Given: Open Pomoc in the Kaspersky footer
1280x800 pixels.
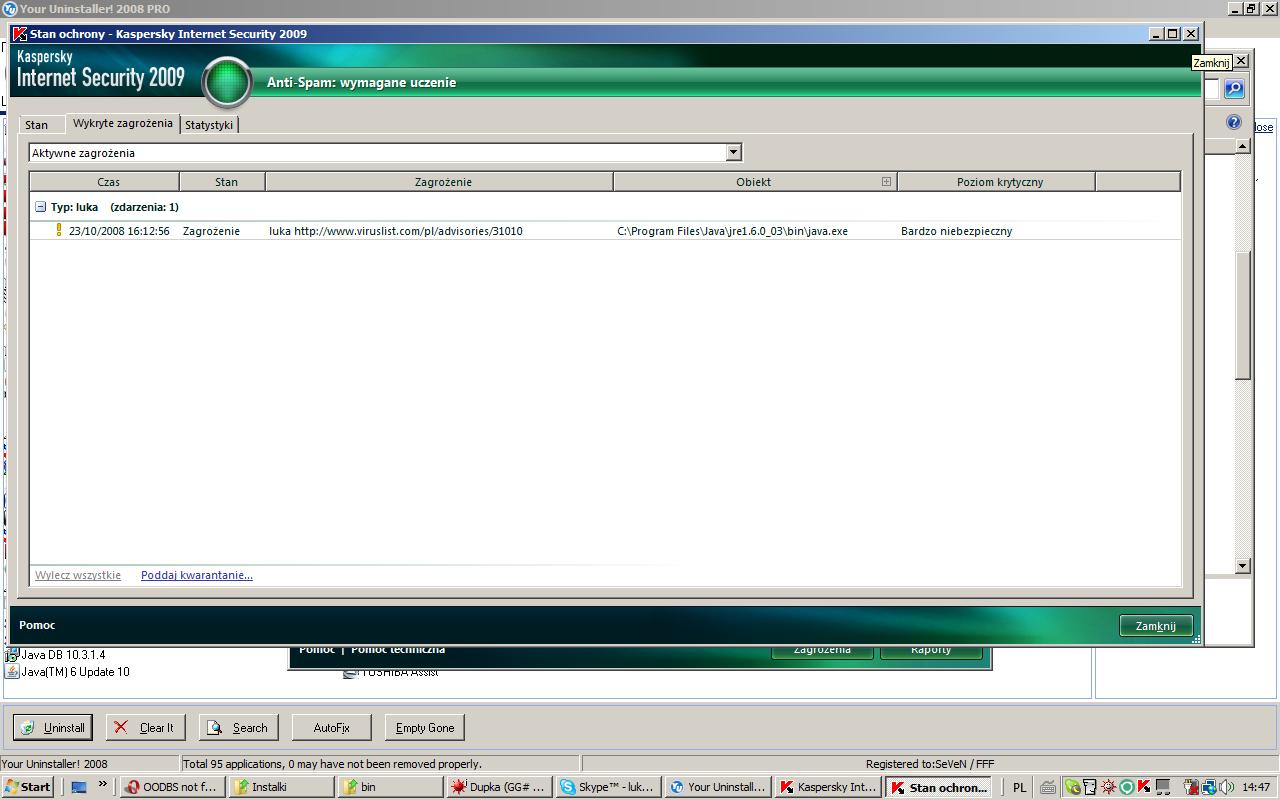Looking at the screenshot, I should [x=37, y=625].
